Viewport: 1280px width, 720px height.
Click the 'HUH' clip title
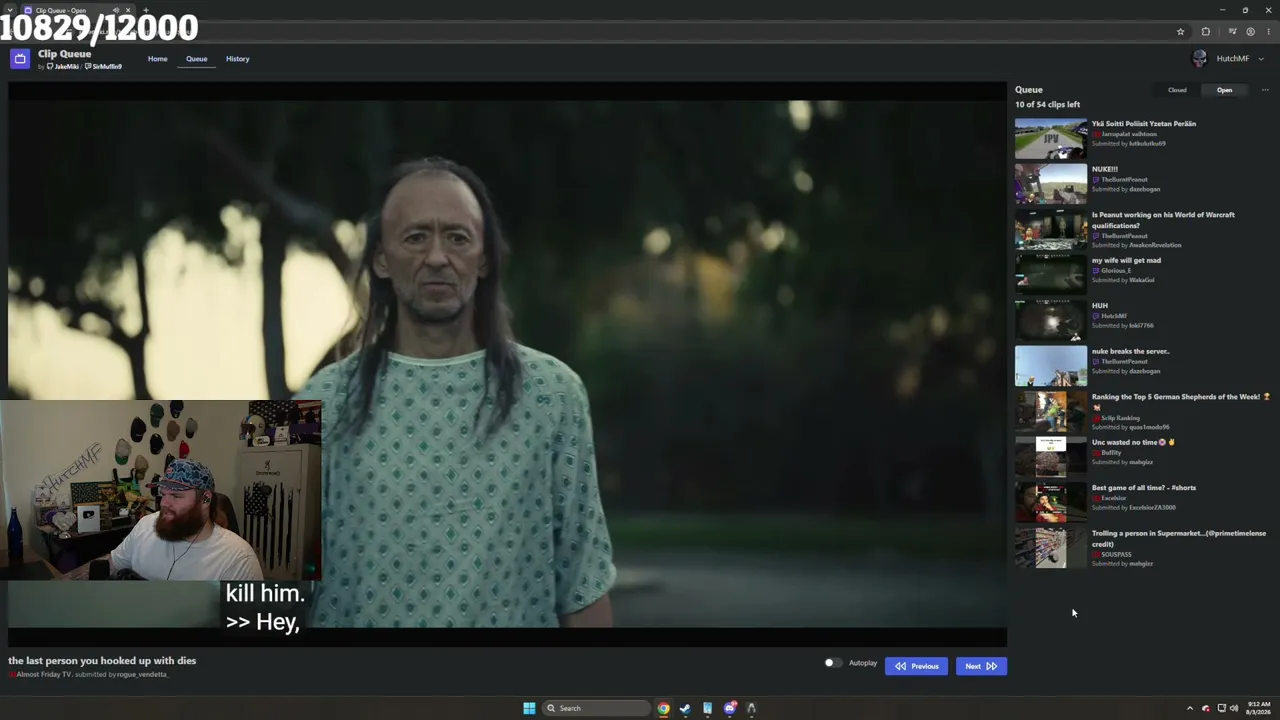pos(1100,306)
